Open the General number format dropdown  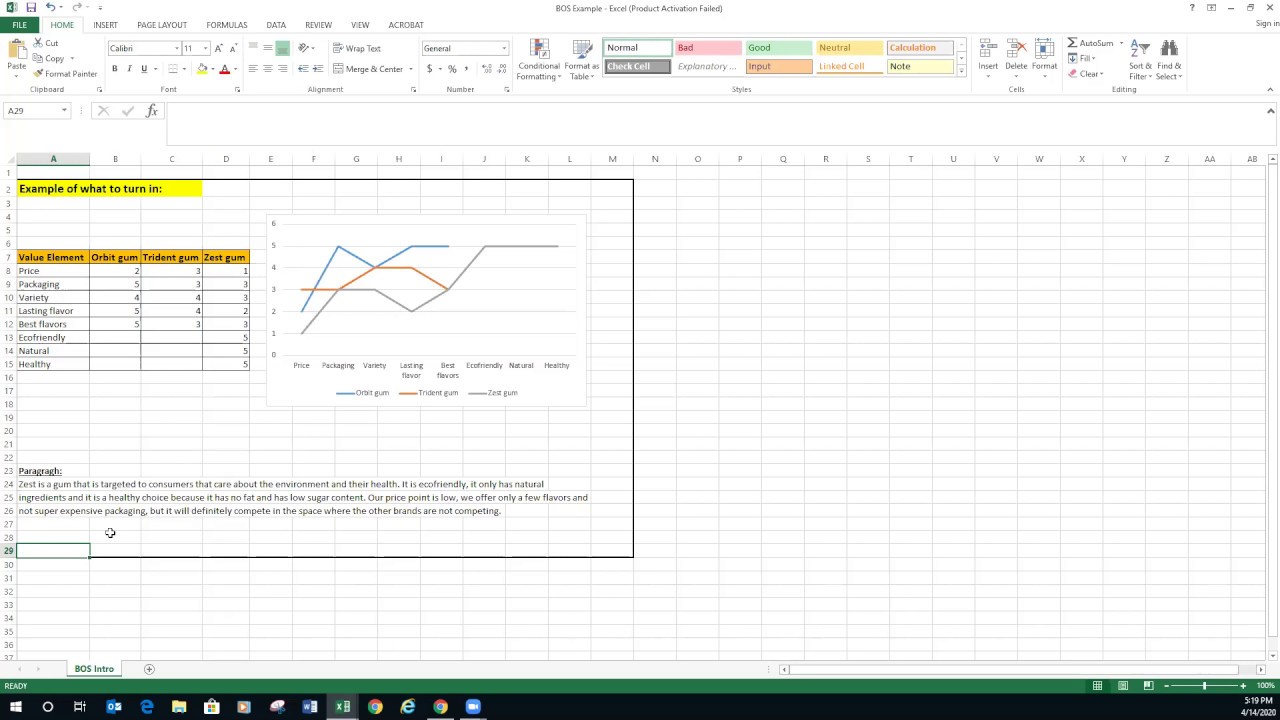point(504,48)
